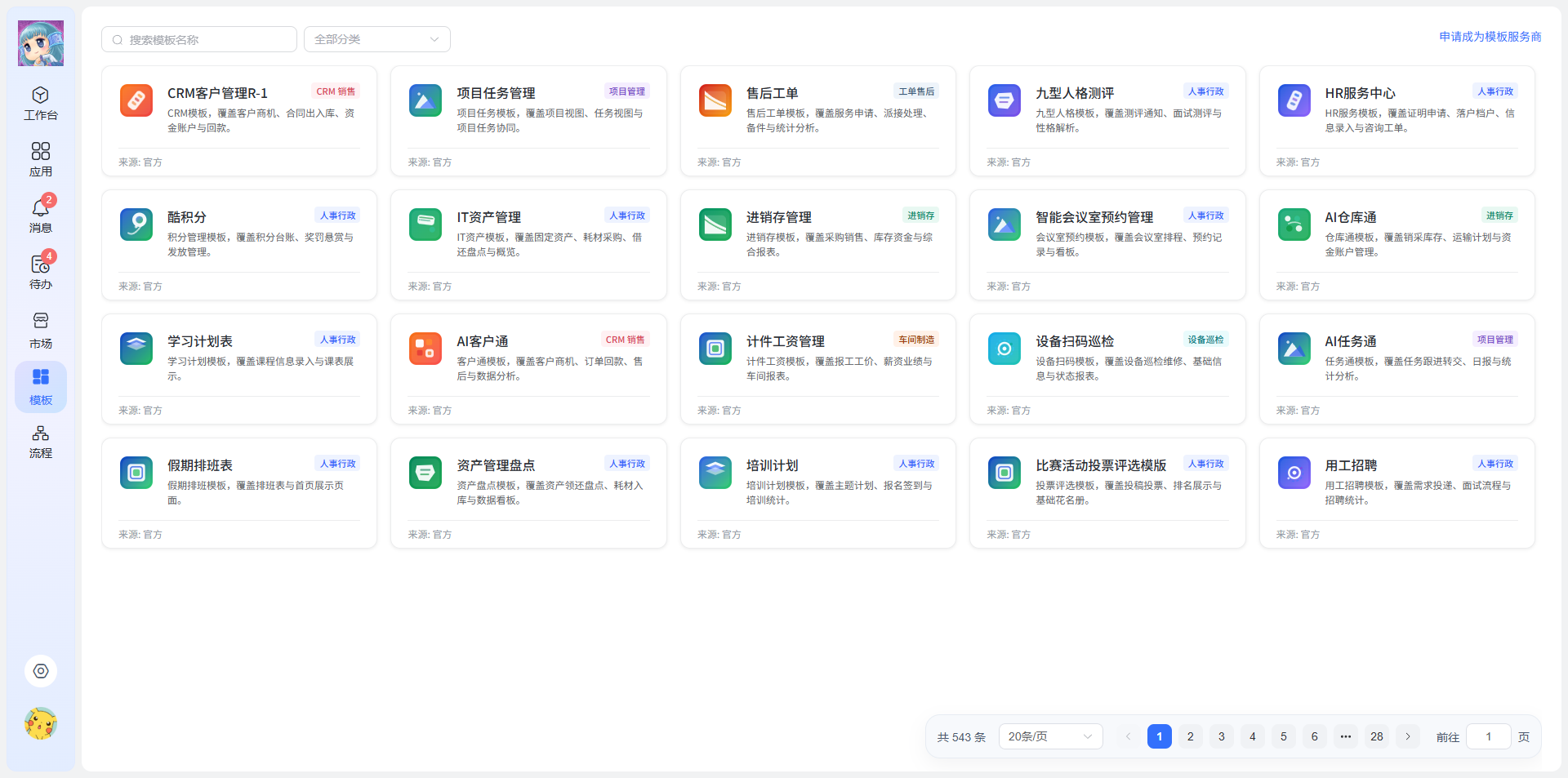Open the 培训计划 template title

coord(772,465)
